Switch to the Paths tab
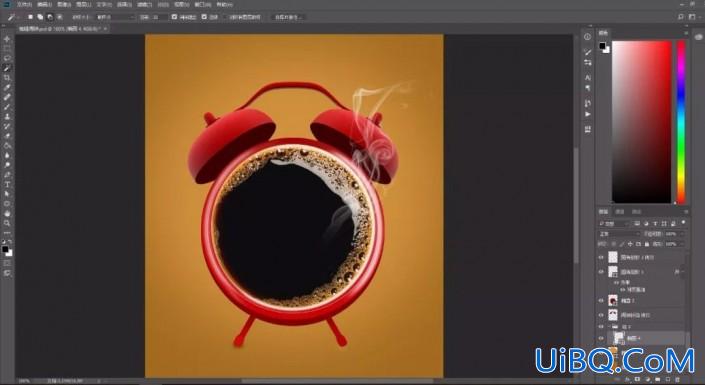Image resolution: width=705 pixels, height=385 pixels. click(636, 212)
